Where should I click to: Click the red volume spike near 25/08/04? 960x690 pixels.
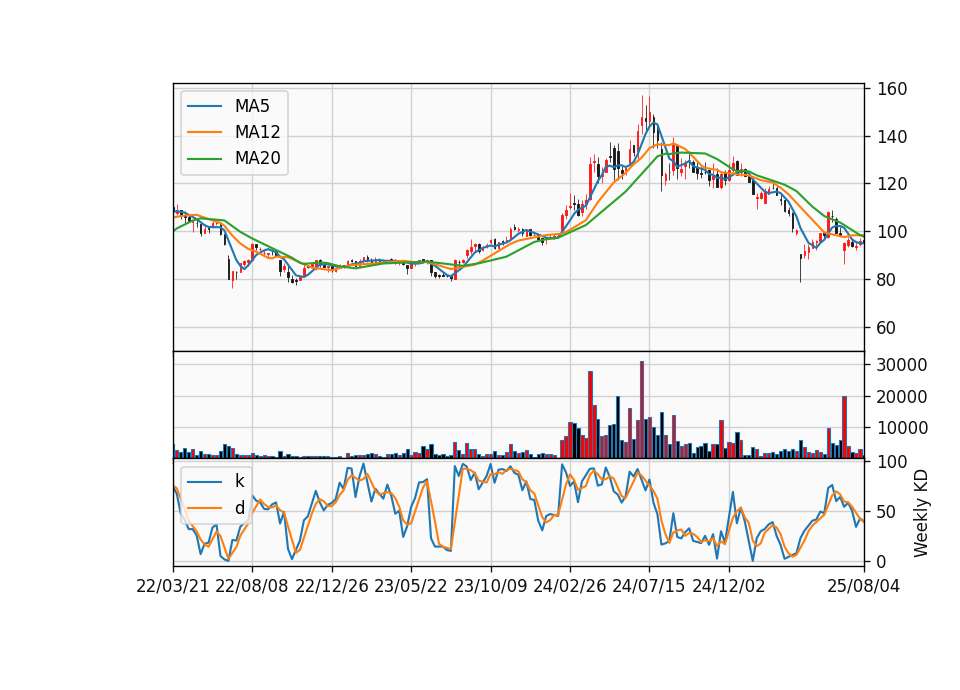(x=844, y=427)
